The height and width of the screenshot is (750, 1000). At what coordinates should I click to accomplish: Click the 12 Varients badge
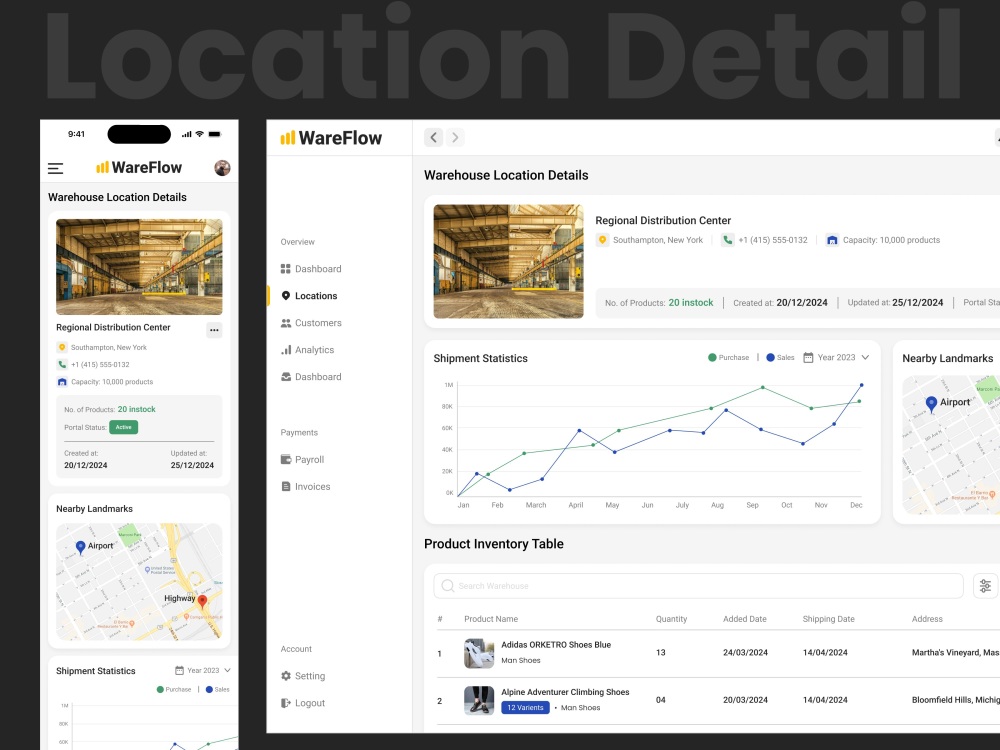(526, 708)
